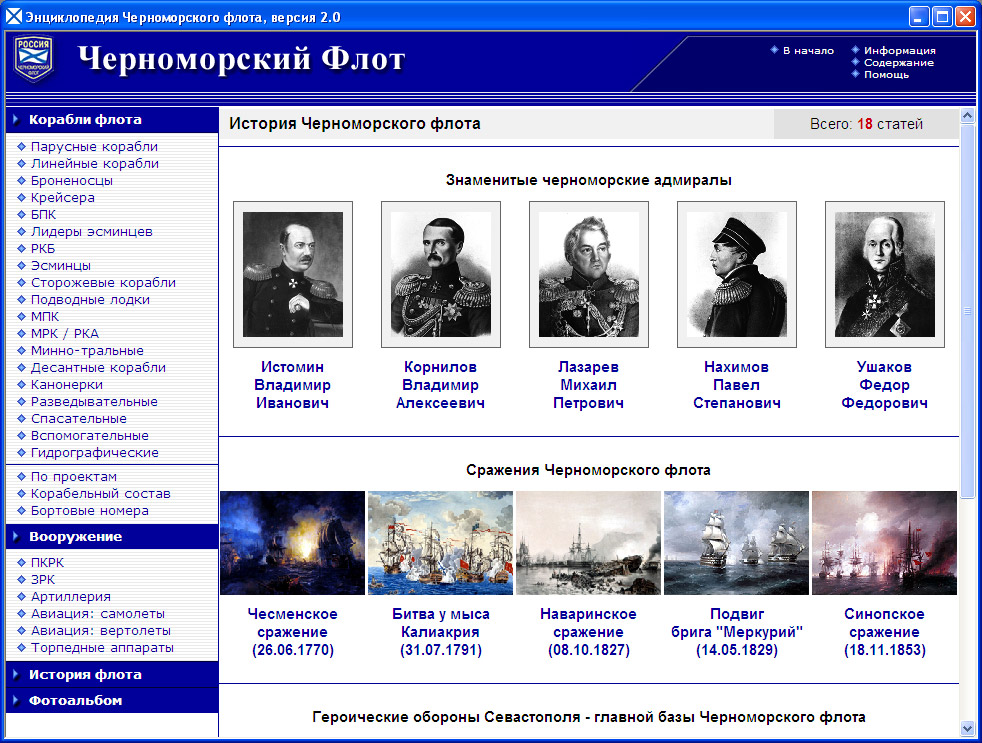Expand the История флота section arrow

click(x=16, y=675)
